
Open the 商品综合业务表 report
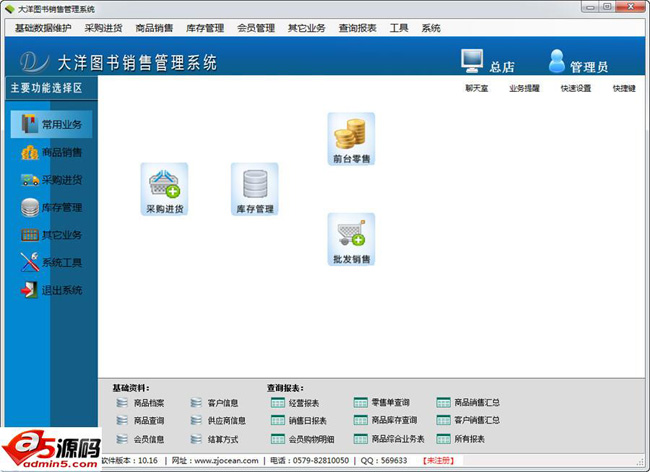coord(389,439)
